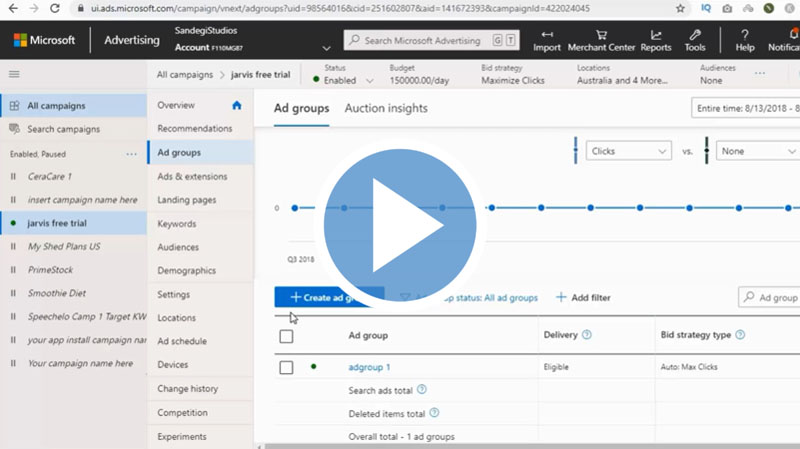Click Add filter button
Screen dimensions: 800x449
tap(583, 297)
